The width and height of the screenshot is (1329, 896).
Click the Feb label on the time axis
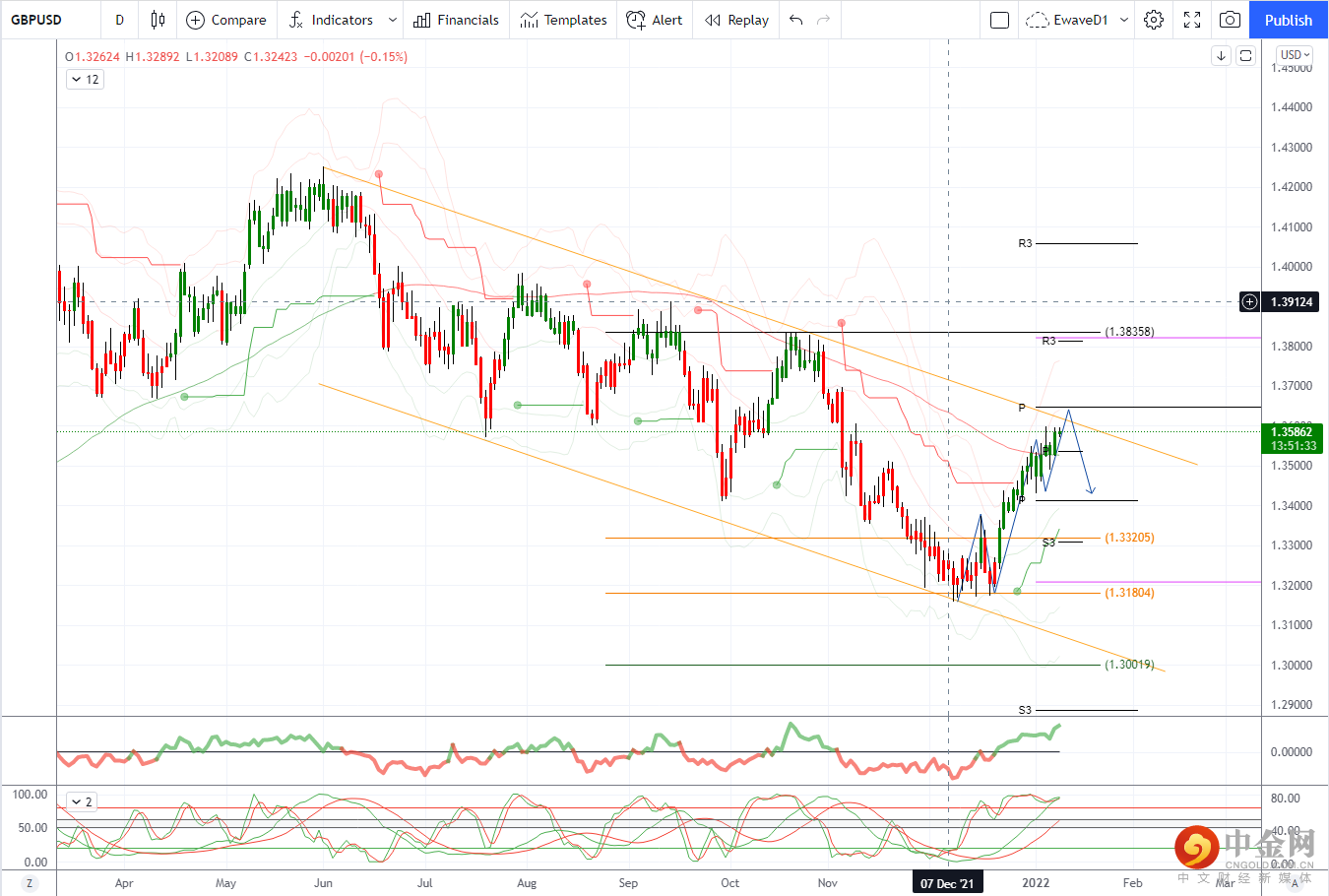pyautogui.click(x=1133, y=883)
